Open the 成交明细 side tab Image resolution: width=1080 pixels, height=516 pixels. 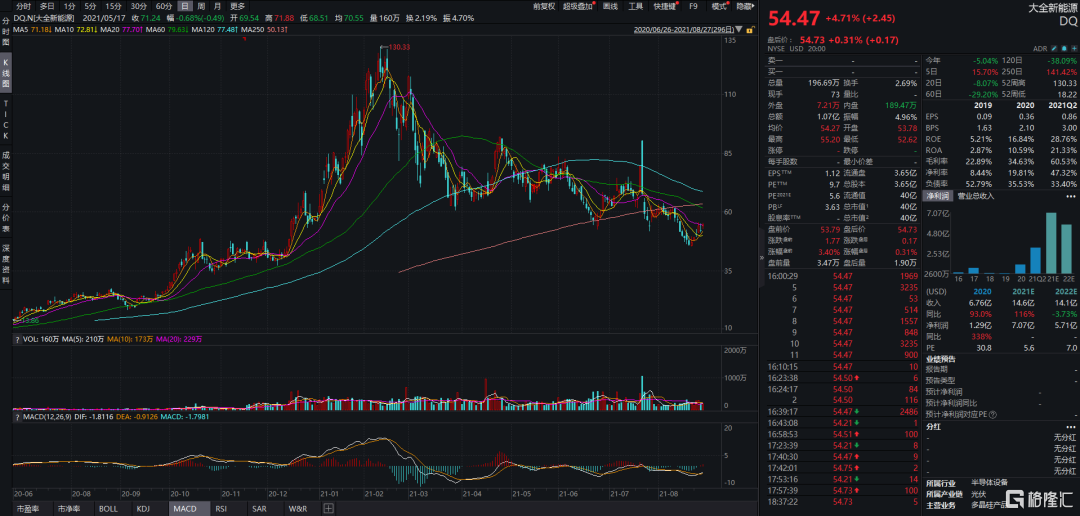[x=6, y=170]
